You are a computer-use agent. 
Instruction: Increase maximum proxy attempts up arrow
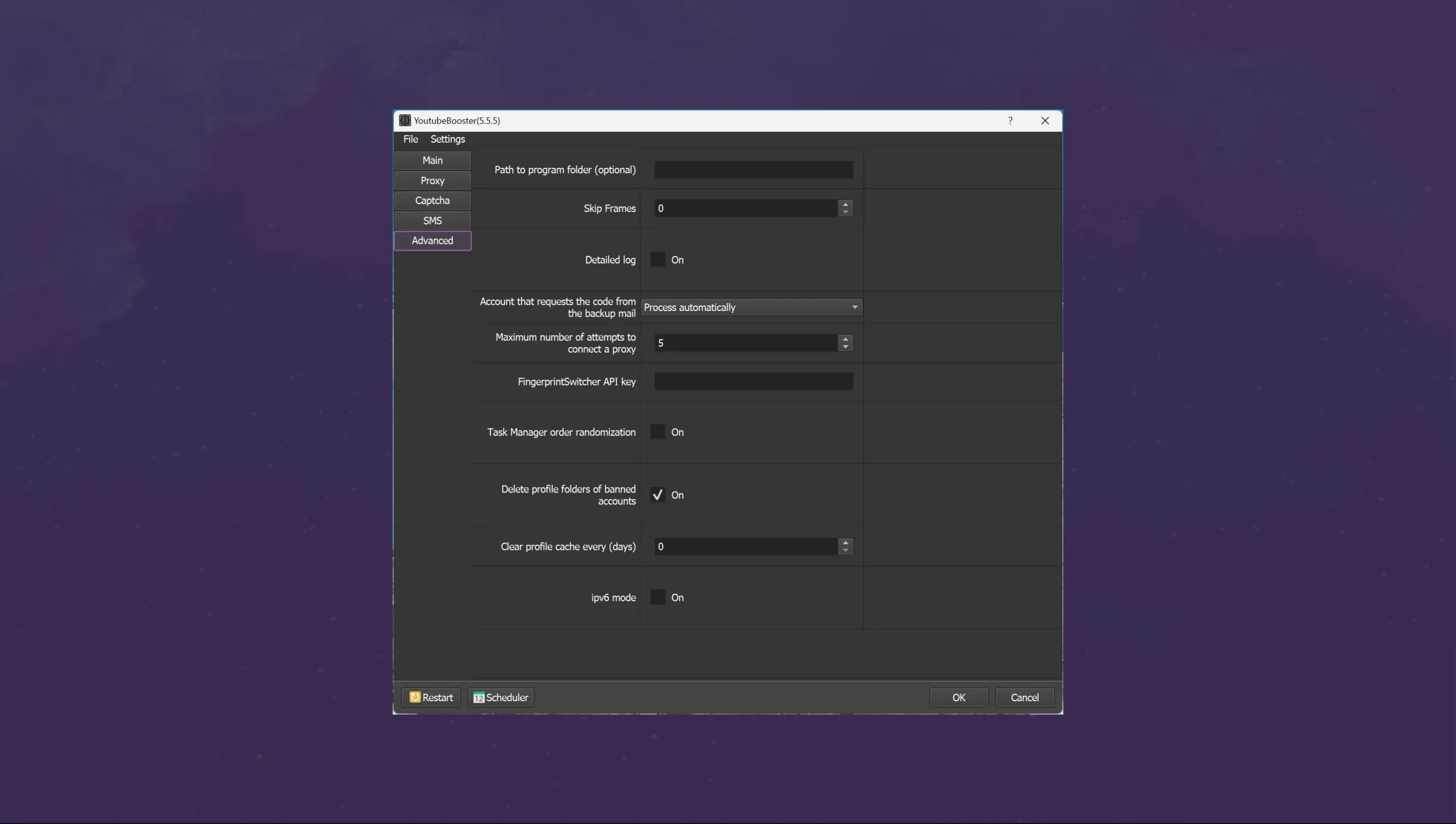(x=845, y=339)
